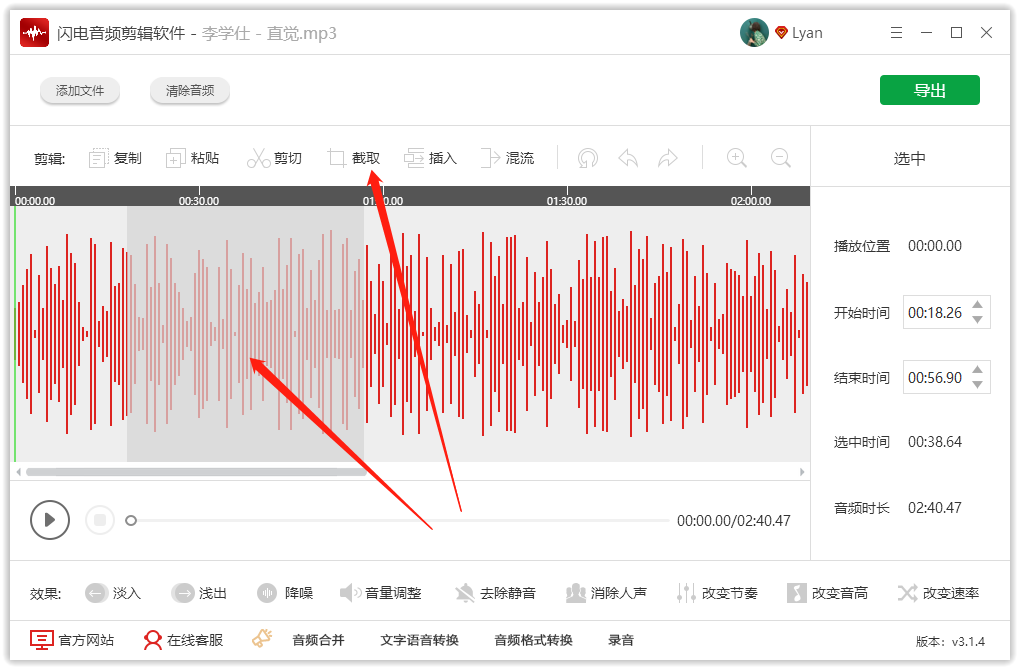Click the waveform horizontal scrollbar thumb
Image resolution: width=1020 pixels, height=670 pixels.
click(196, 472)
